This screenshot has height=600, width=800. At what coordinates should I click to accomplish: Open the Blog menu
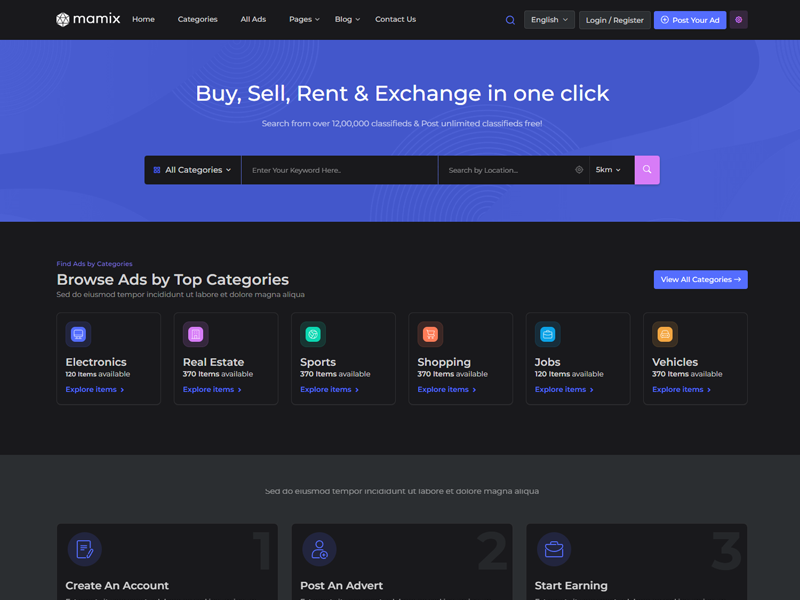[x=347, y=19]
